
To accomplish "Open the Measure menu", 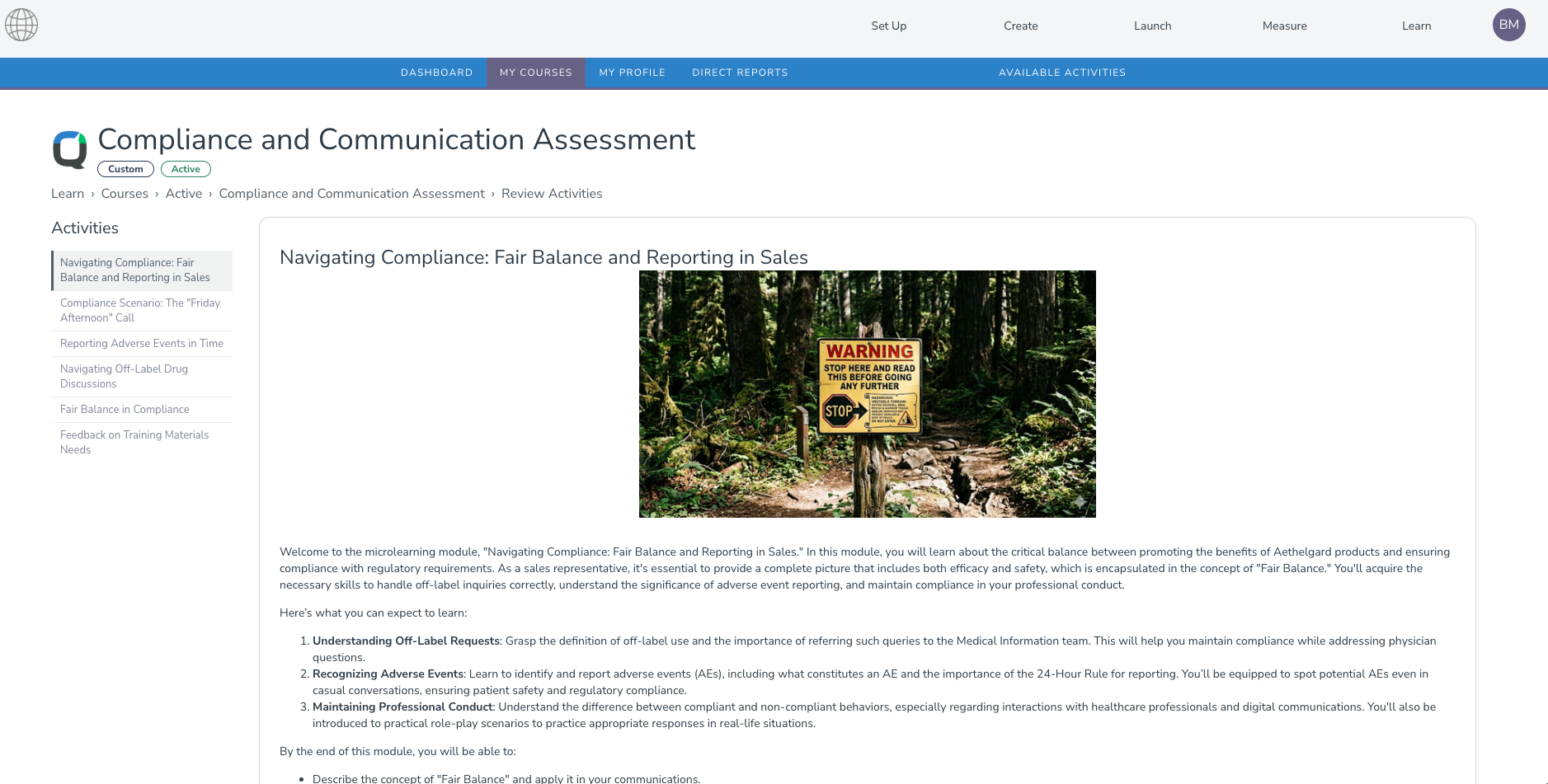I will pyautogui.click(x=1284, y=26).
